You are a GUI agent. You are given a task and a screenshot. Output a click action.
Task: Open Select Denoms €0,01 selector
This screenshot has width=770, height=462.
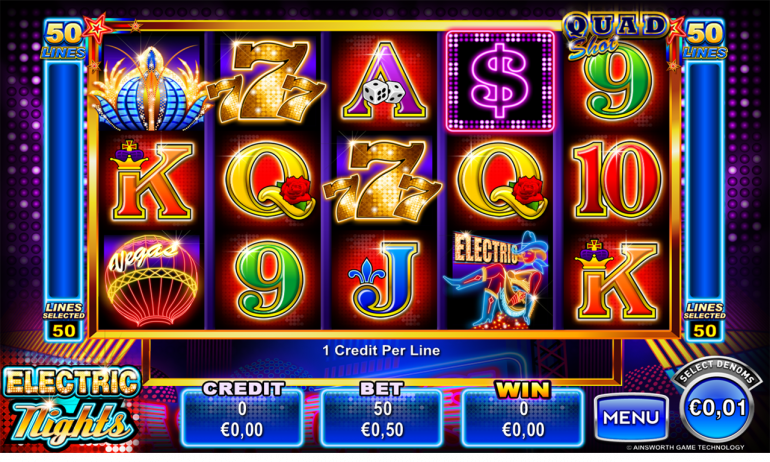pos(718,403)
